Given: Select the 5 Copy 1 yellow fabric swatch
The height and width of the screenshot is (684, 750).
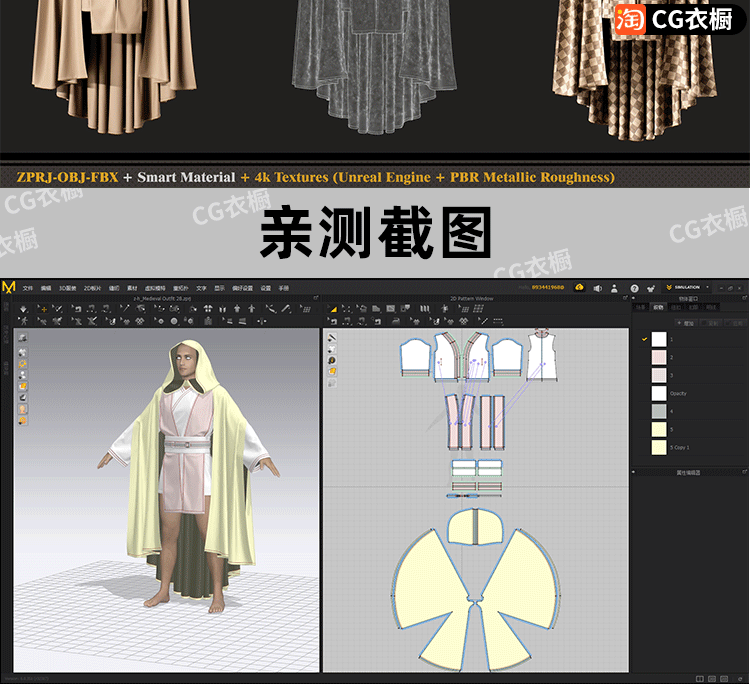Looking at the screenshot, I should tap(659, 447).
